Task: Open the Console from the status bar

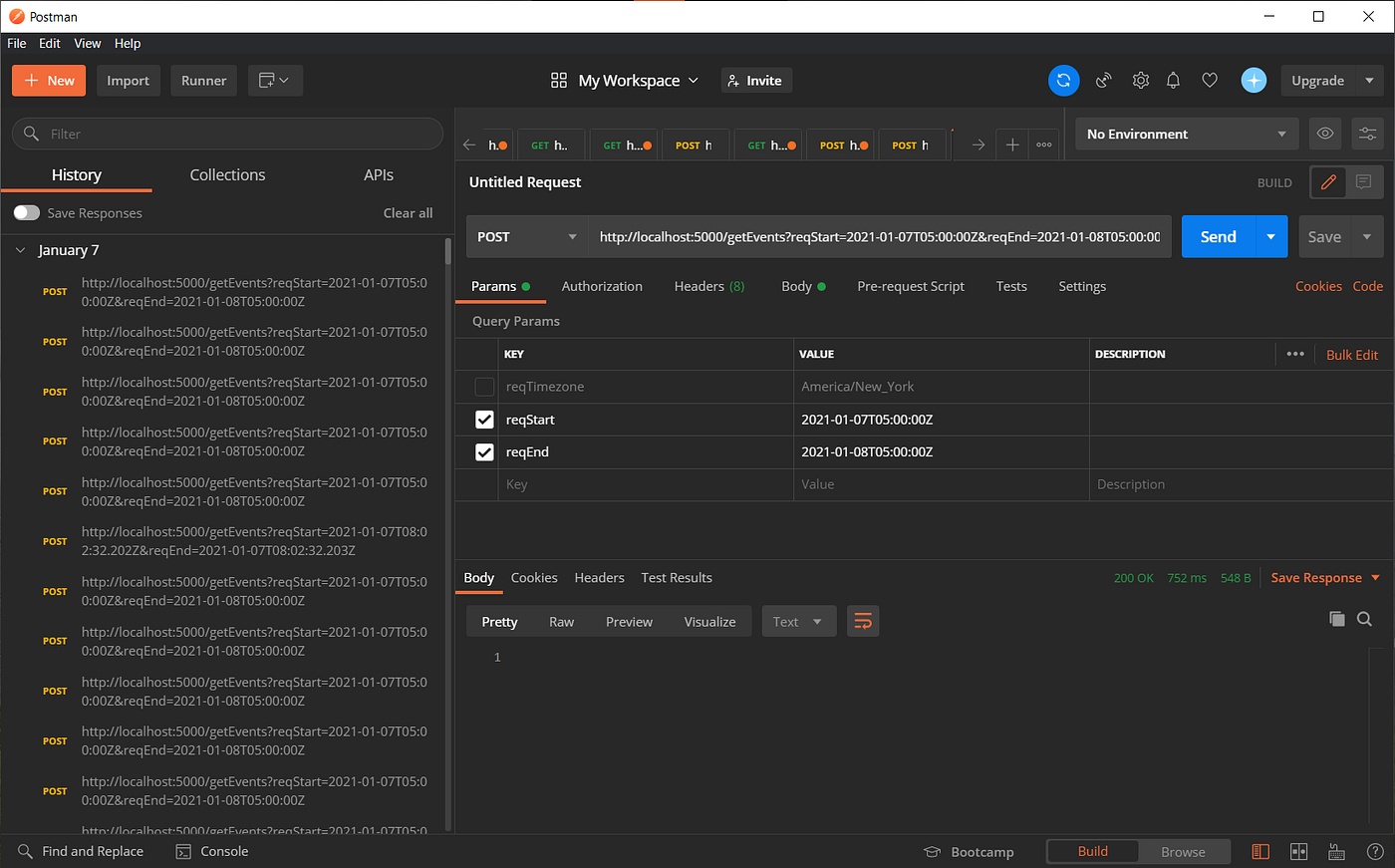Action: click(x=211, y=851)
